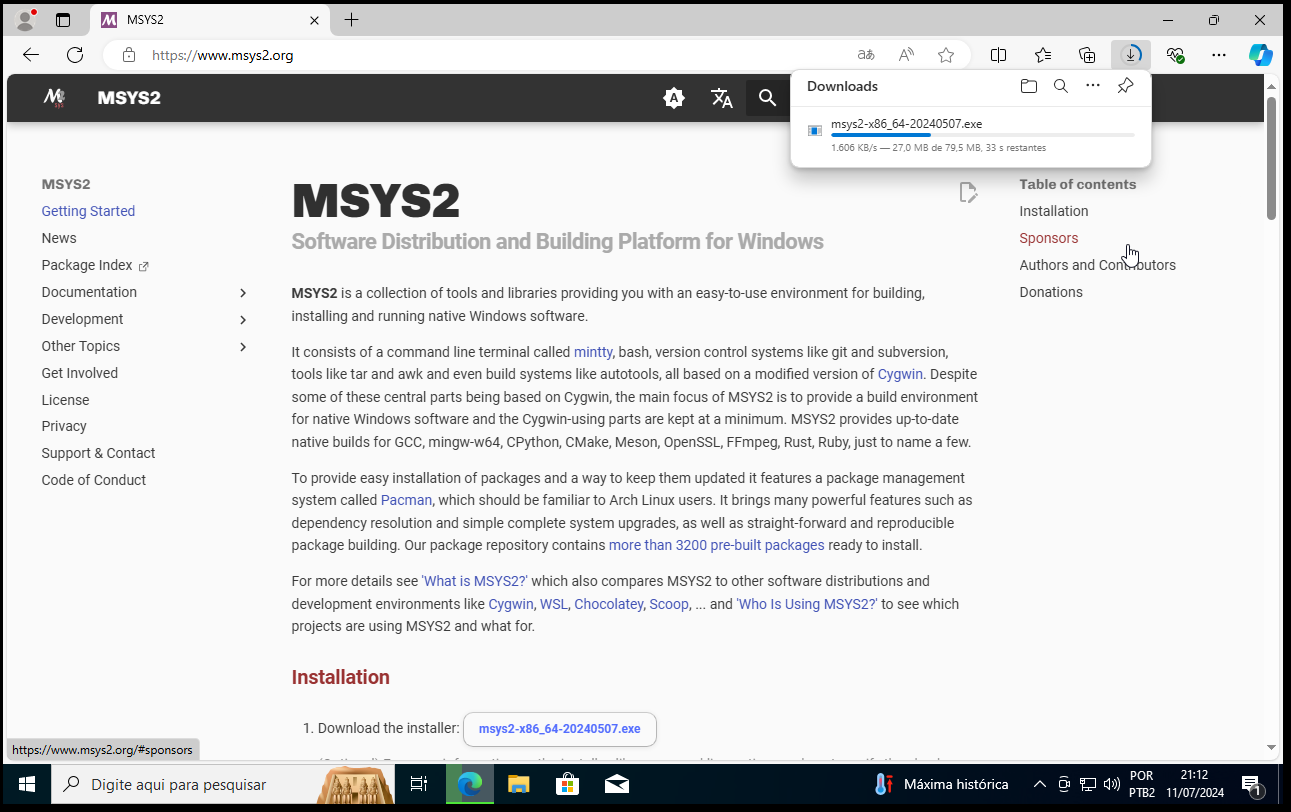This screenshot has width=1291, height=812.
Task: Follow the Chocolatey link
Action: tap(609, 604)
